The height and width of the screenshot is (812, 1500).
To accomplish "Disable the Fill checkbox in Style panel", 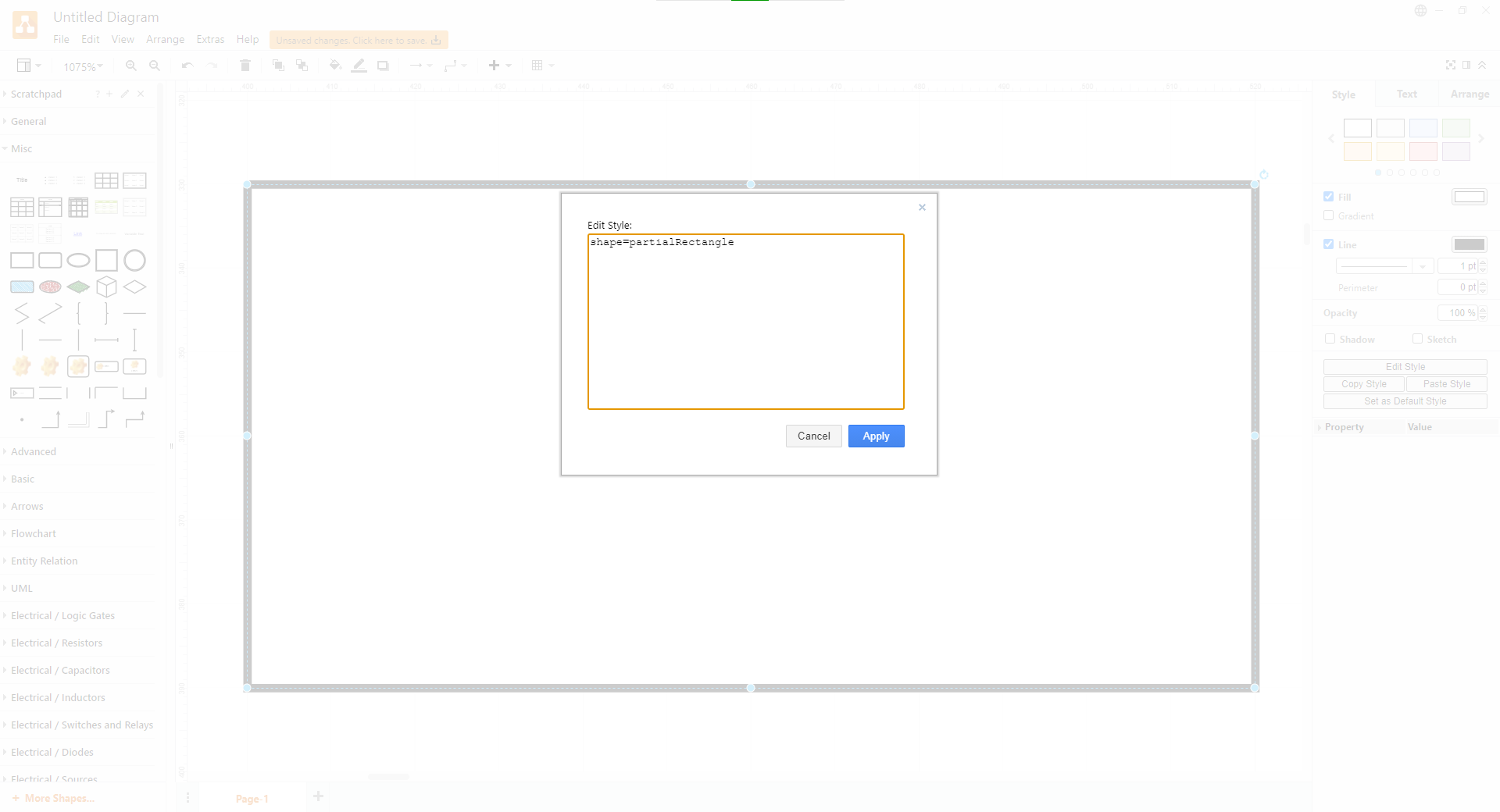I will (x=1329, y=196).
